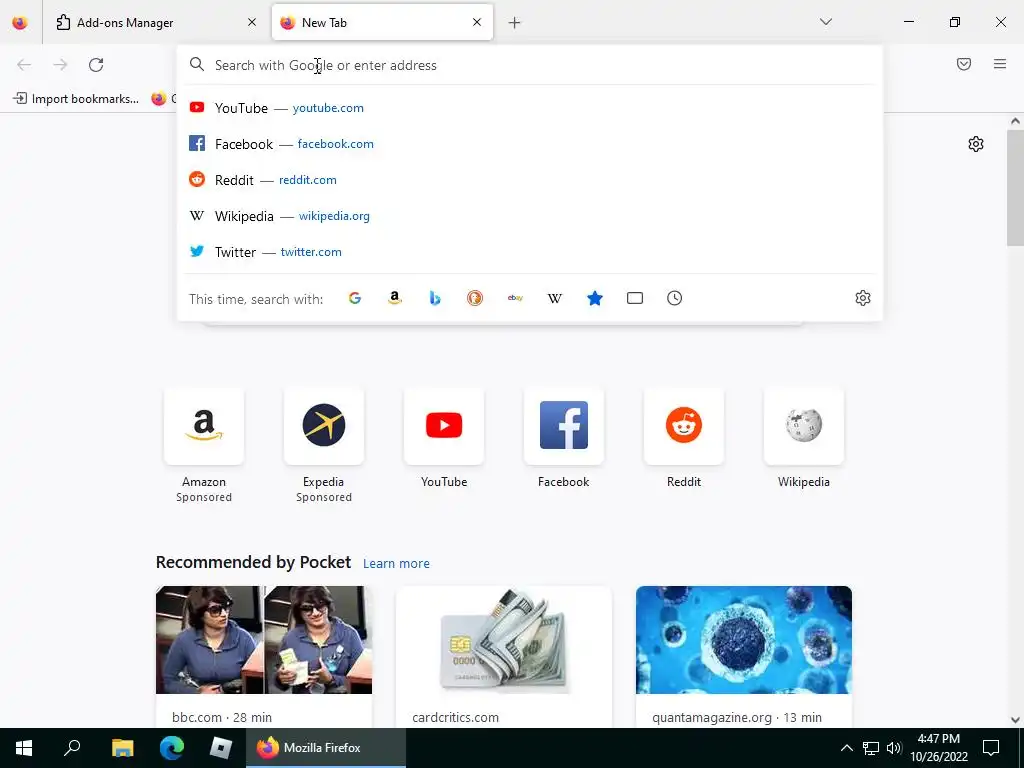Search this time with Amazon icon
The width and height of the screenshot is (1024, 768).
click(394, 298)
